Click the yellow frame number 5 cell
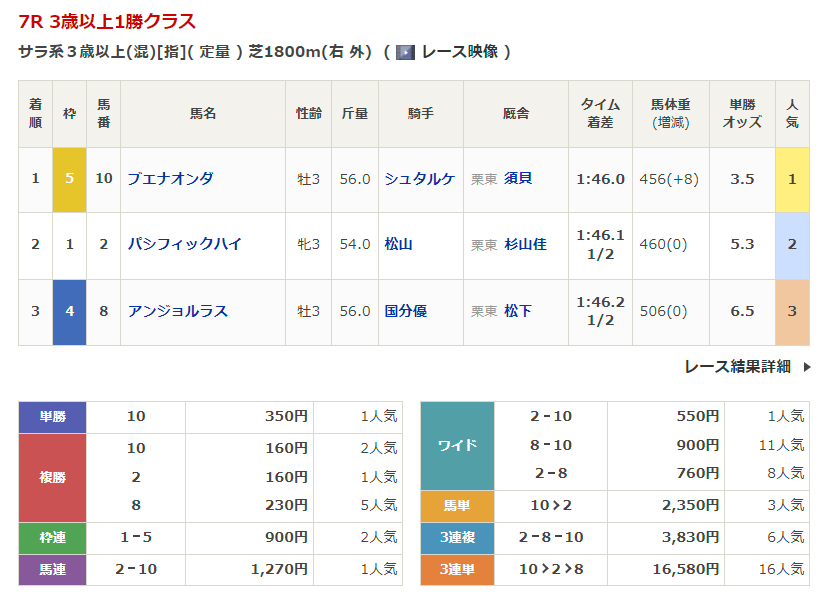Image resolution: width=824 pixels, height=595 pixels. (x=69, y=179)
